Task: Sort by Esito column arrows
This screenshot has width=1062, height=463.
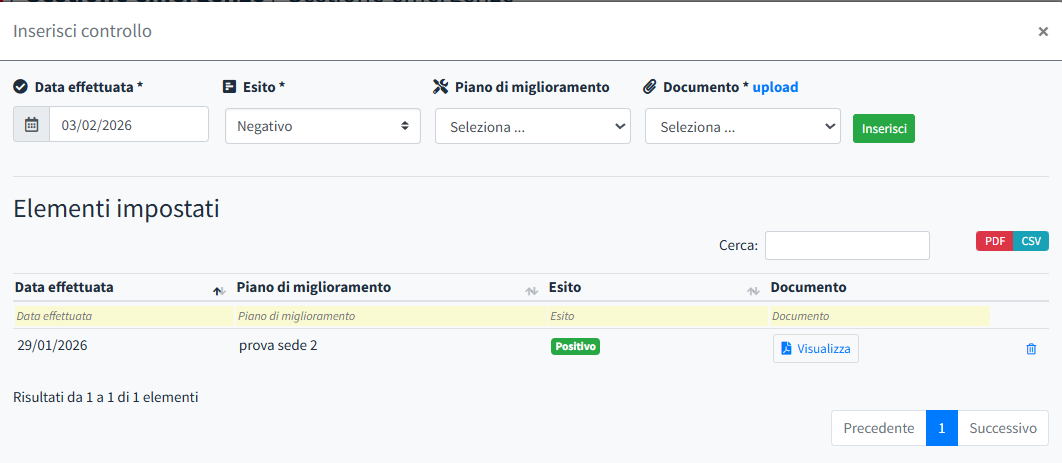Action: 753,290
